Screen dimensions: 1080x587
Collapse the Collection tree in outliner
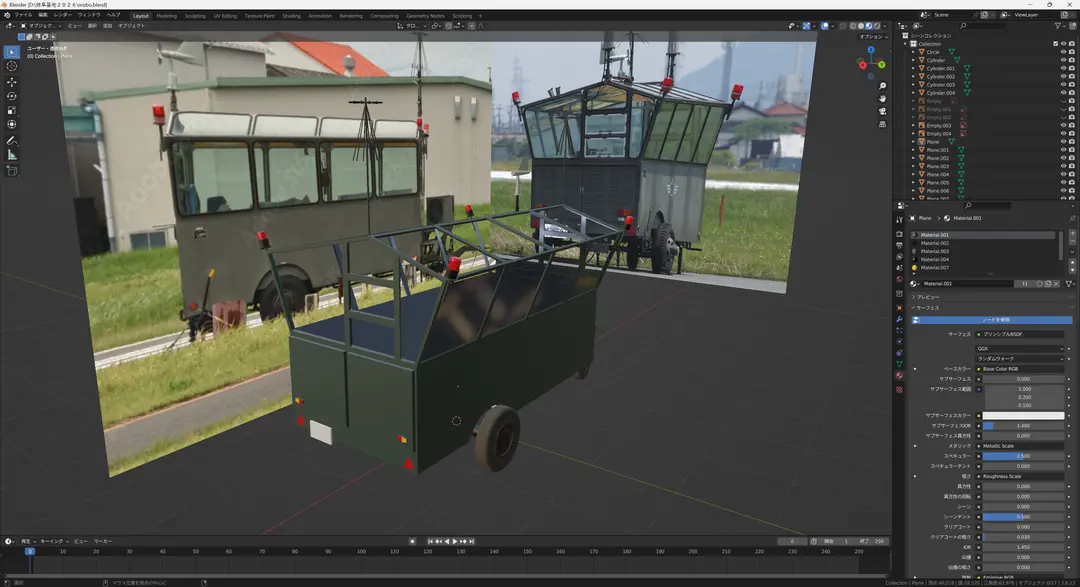click(906, 43)
